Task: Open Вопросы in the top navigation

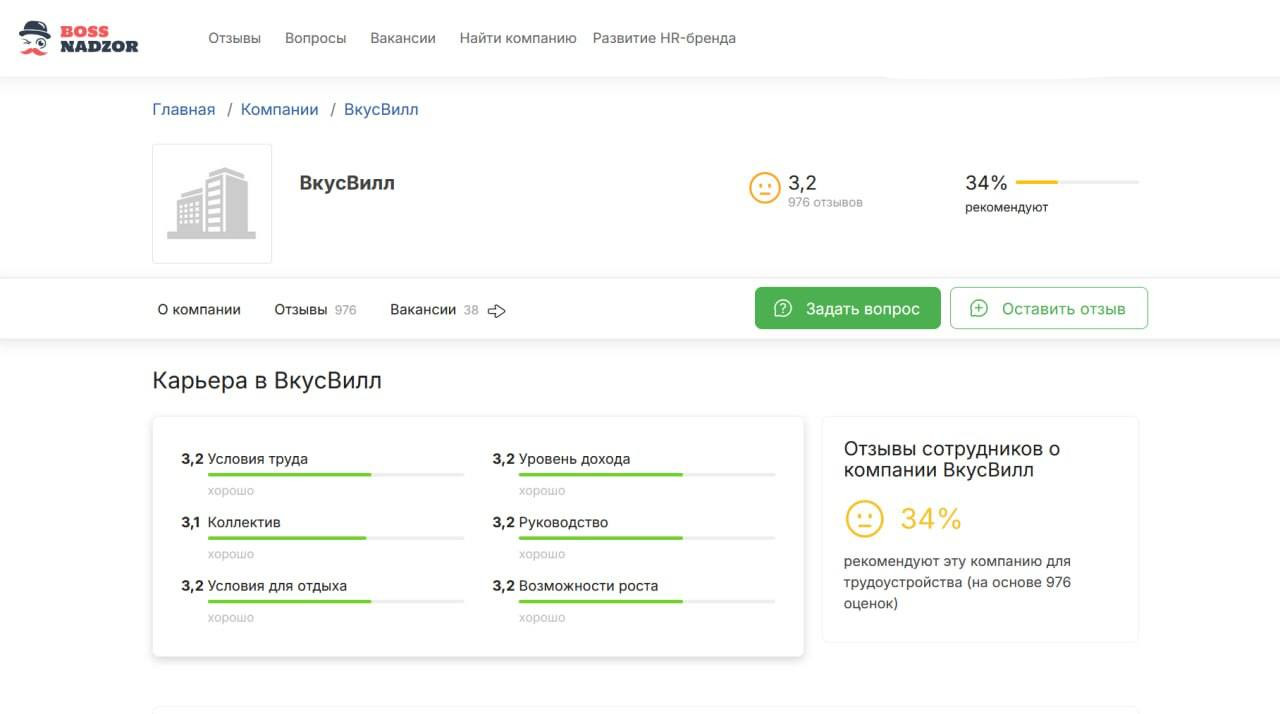Action: tap(315, 38)
